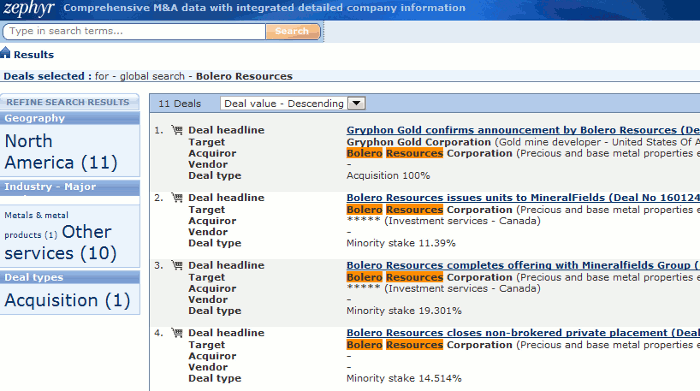Click Minority stake 19.301% text
700x391 pixels.
[x=404, y=311]
